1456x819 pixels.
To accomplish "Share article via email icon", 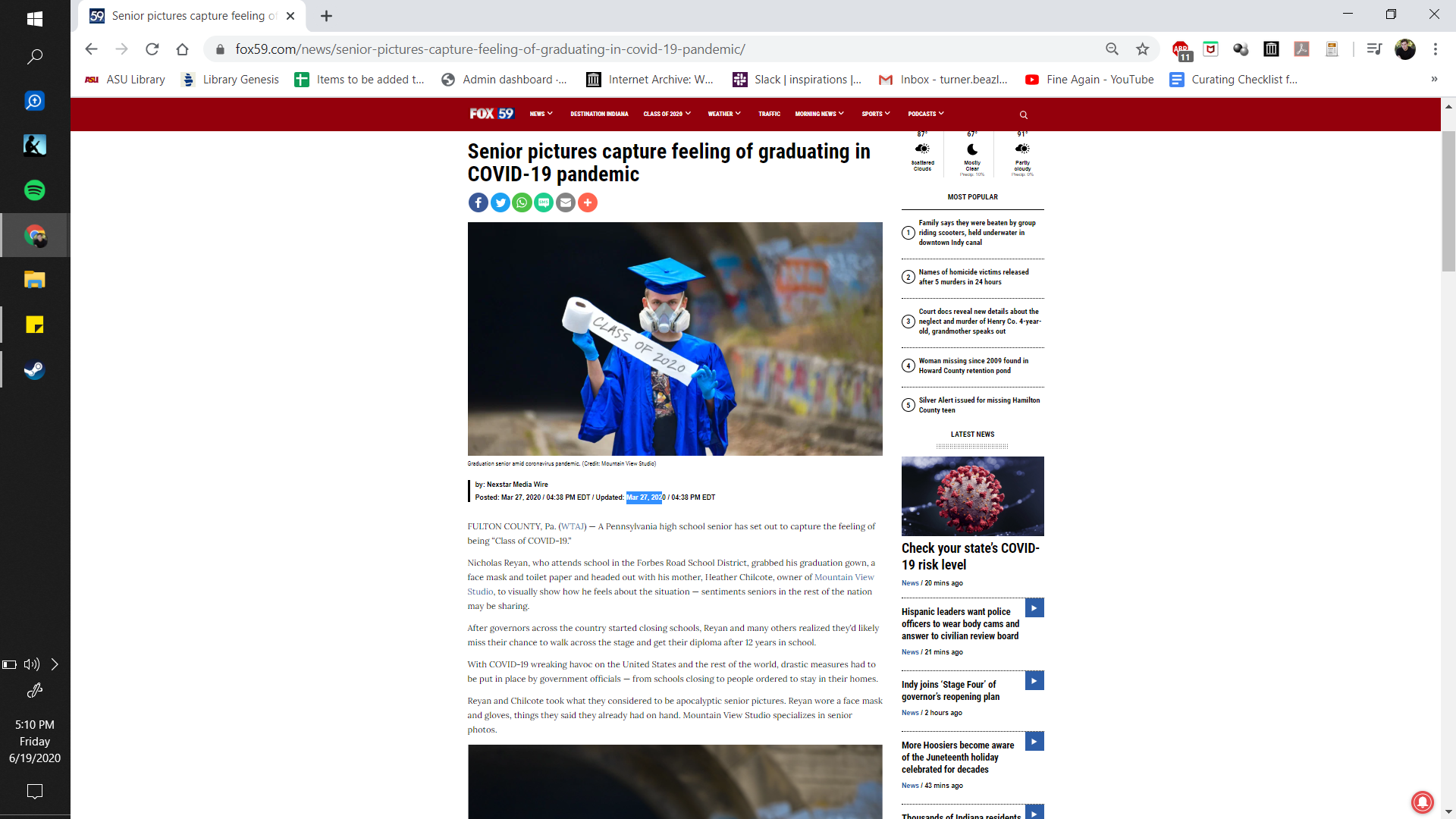I will pyautogui.click(x=566, y=202).
